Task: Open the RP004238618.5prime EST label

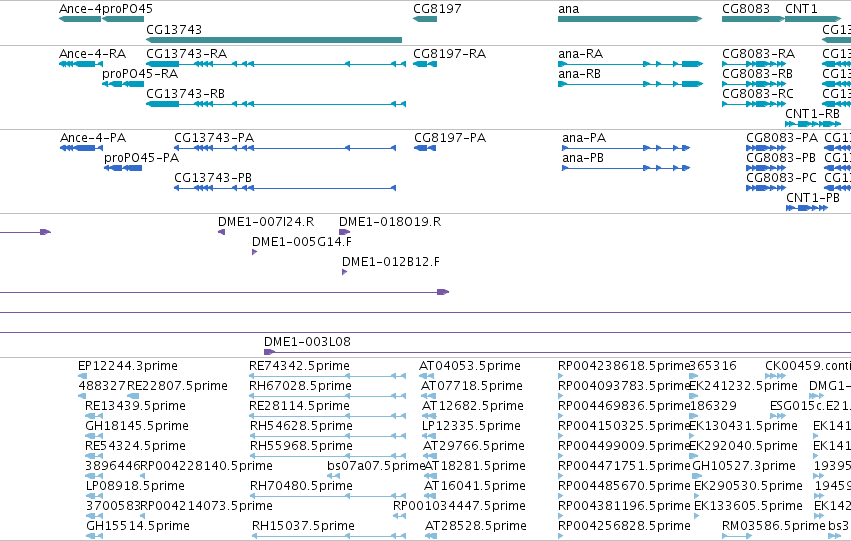Action: pos(624,366)
